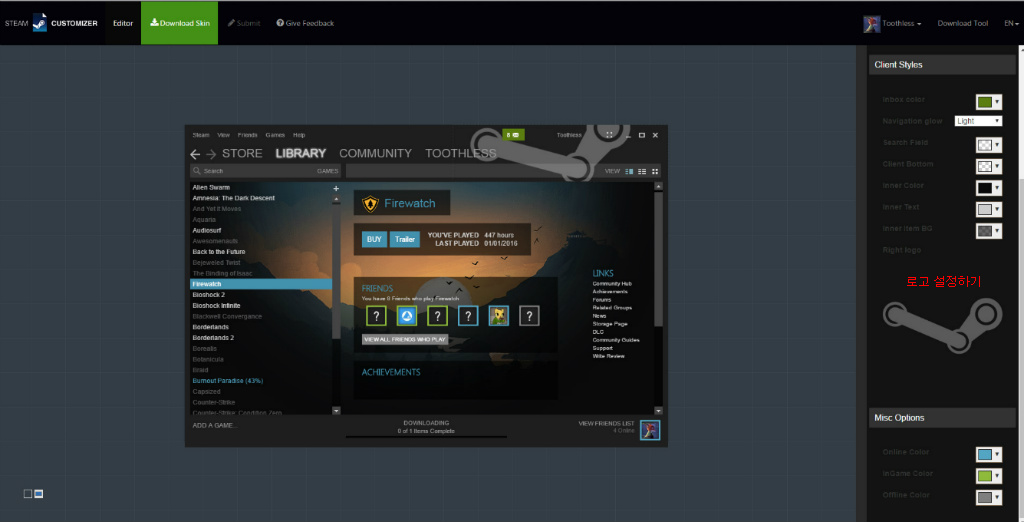Click ADD A GAME link

pos(215,426)
